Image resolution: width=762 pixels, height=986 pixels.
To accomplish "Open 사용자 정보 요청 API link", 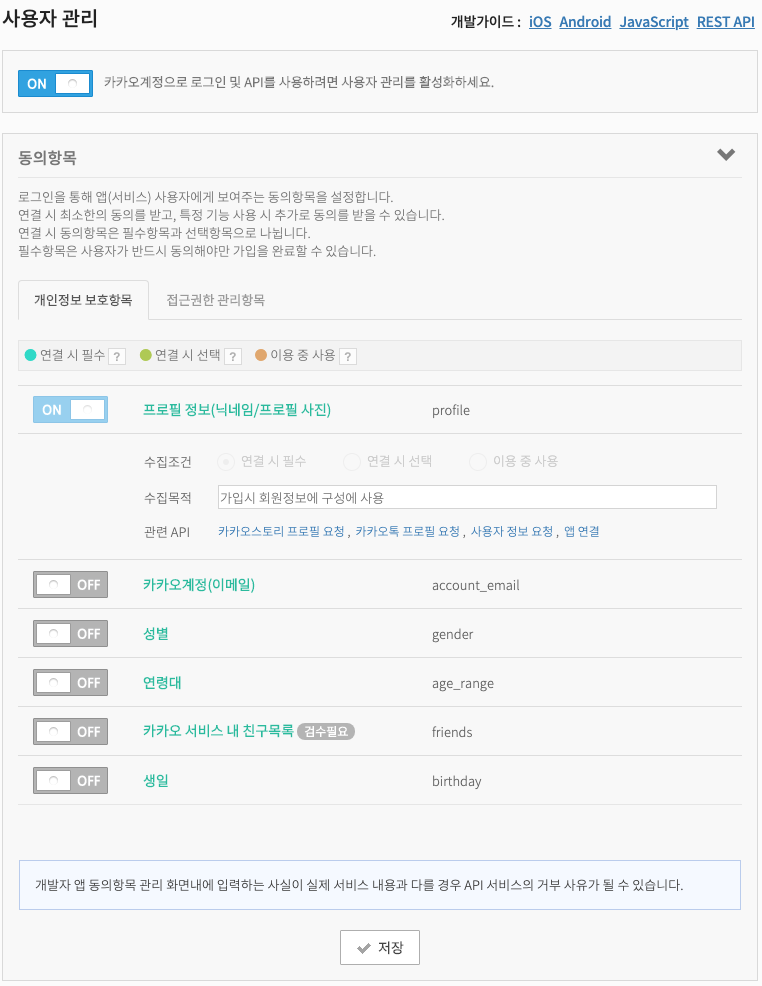I will click(512, 531).
